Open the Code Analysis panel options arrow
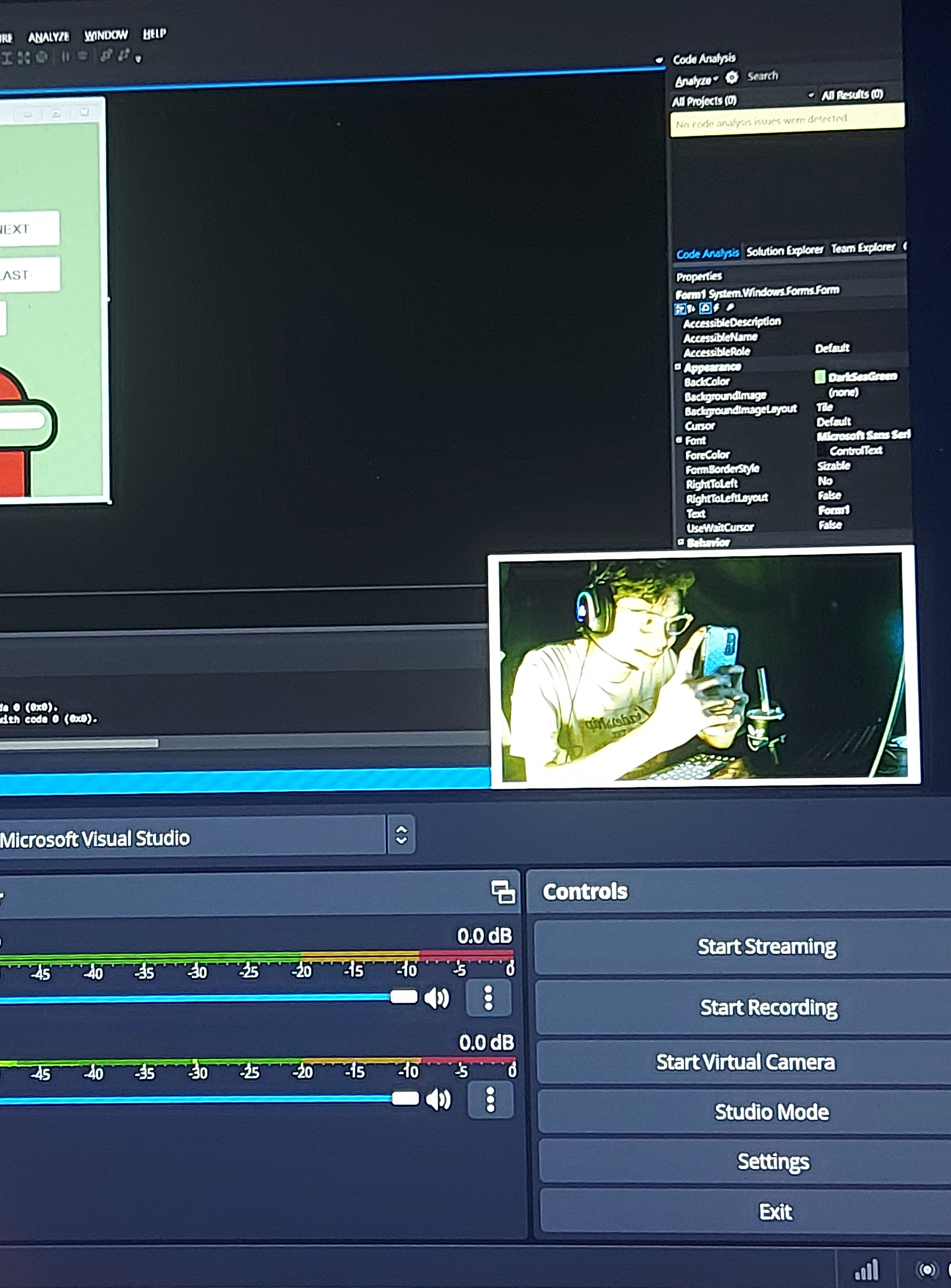Image resolution: width=951 pixels, height=1288 pixels. [x=659, y=60]
